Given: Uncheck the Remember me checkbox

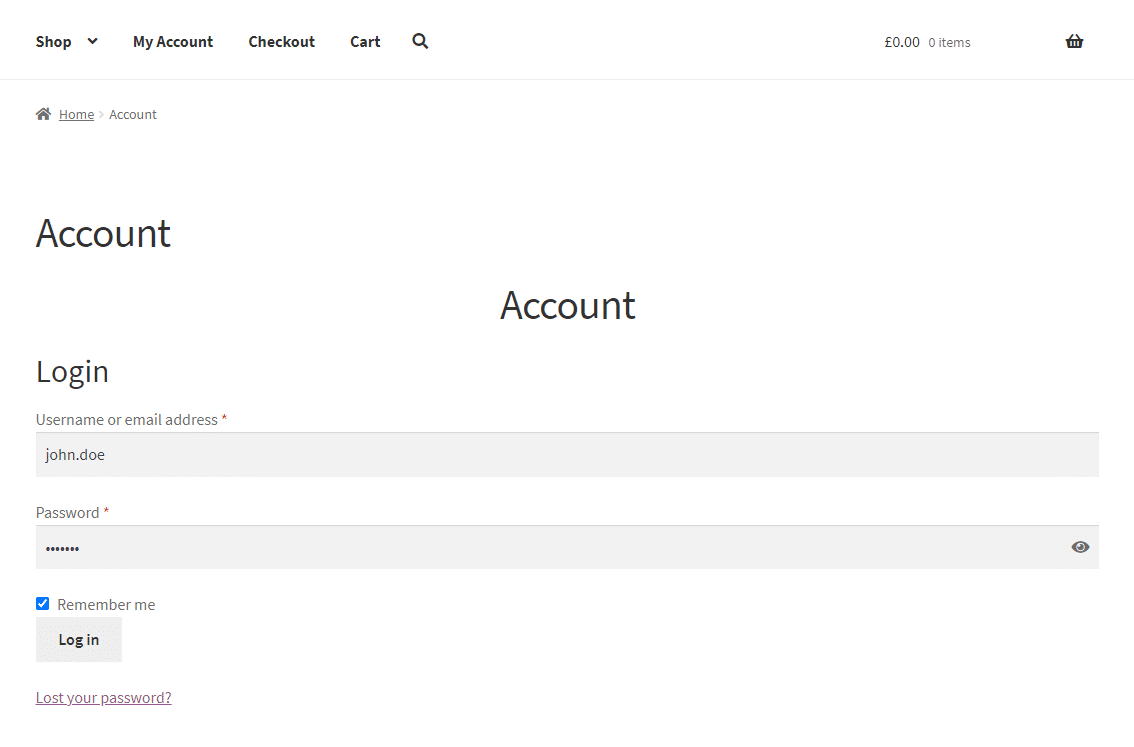Looking at the screenshot, I should pos(42,604).
